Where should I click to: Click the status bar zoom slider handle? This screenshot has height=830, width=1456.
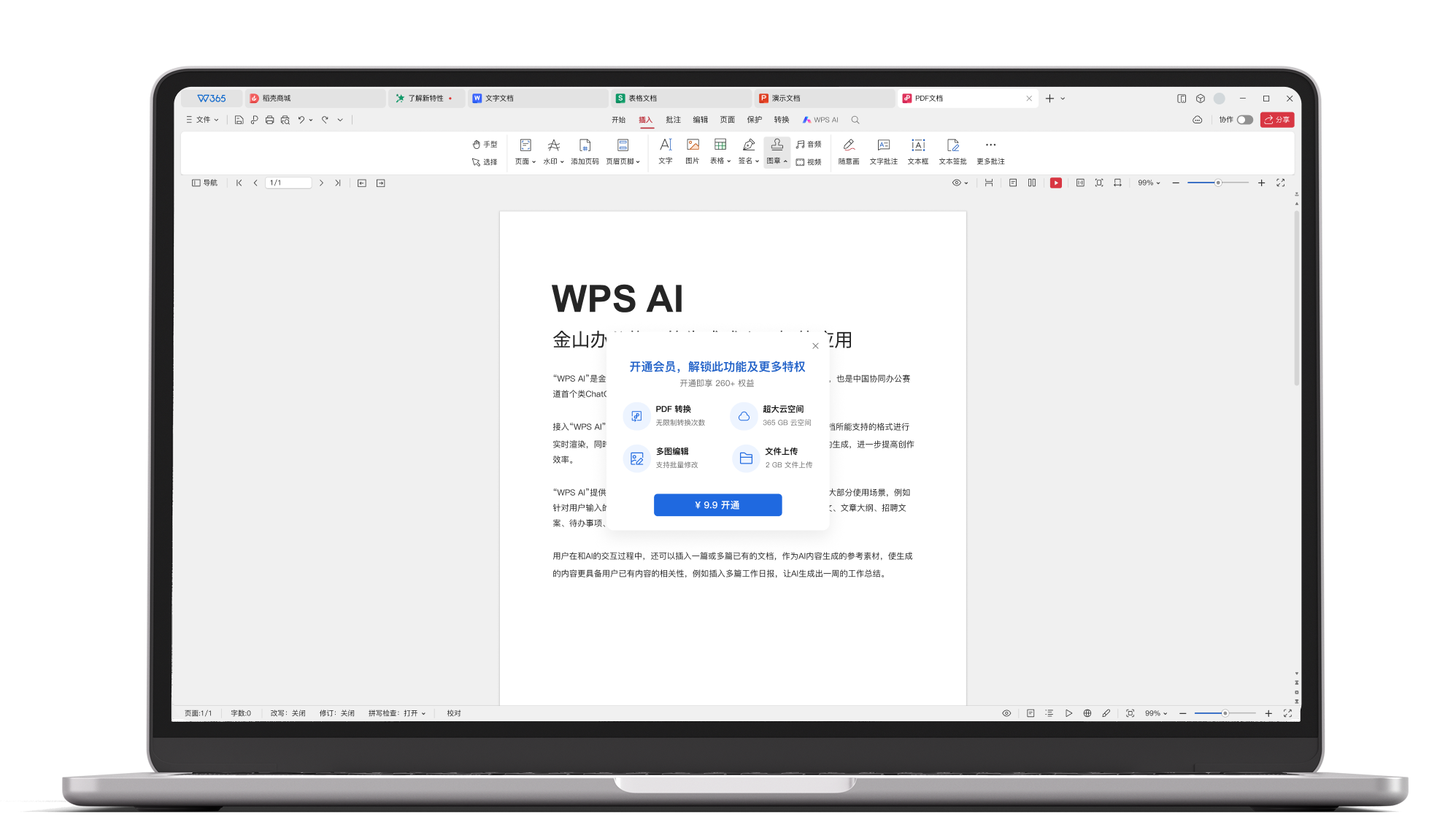[1225, 713]
